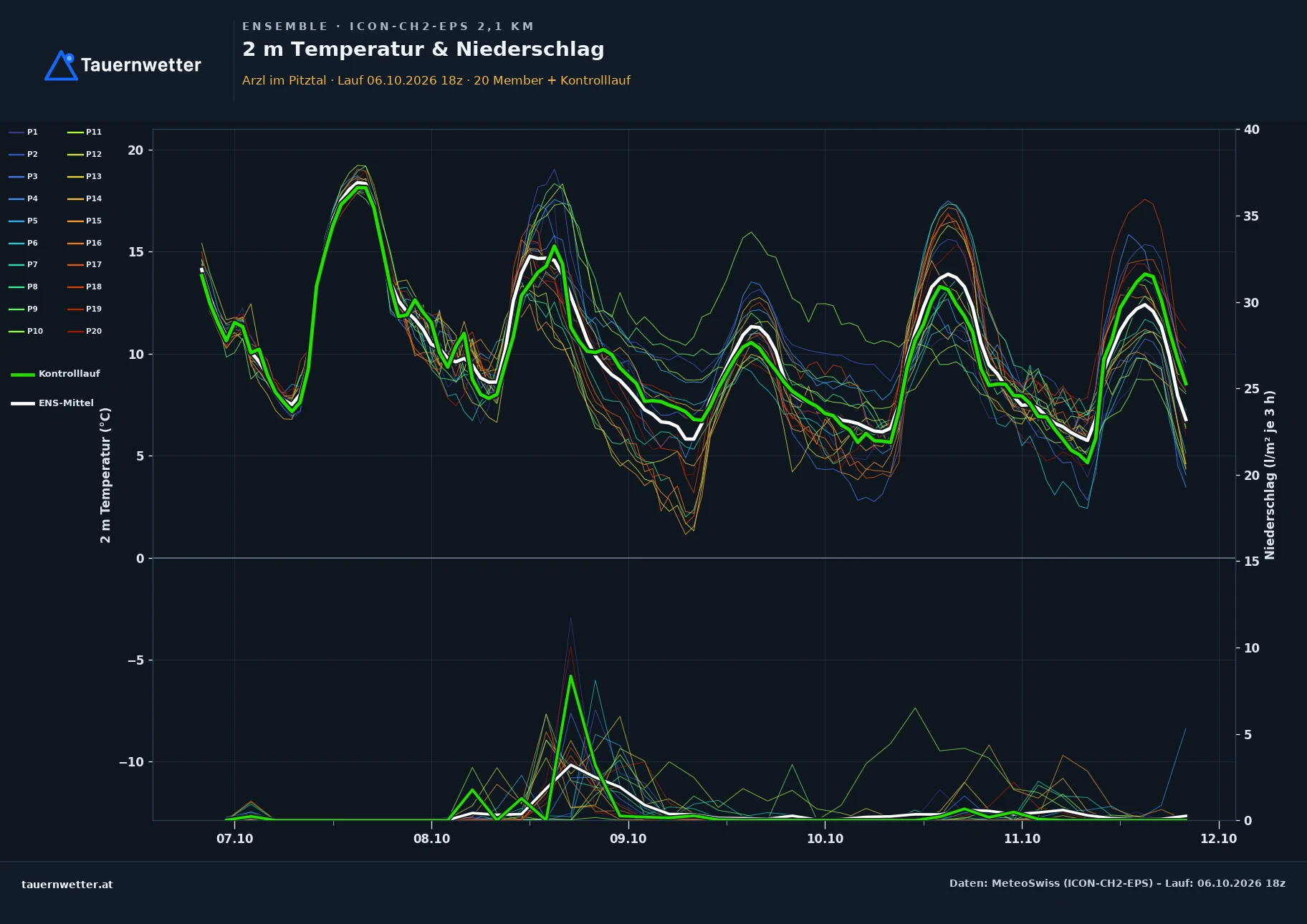
Task: Select the P12 legend entry
Action: 85,154
